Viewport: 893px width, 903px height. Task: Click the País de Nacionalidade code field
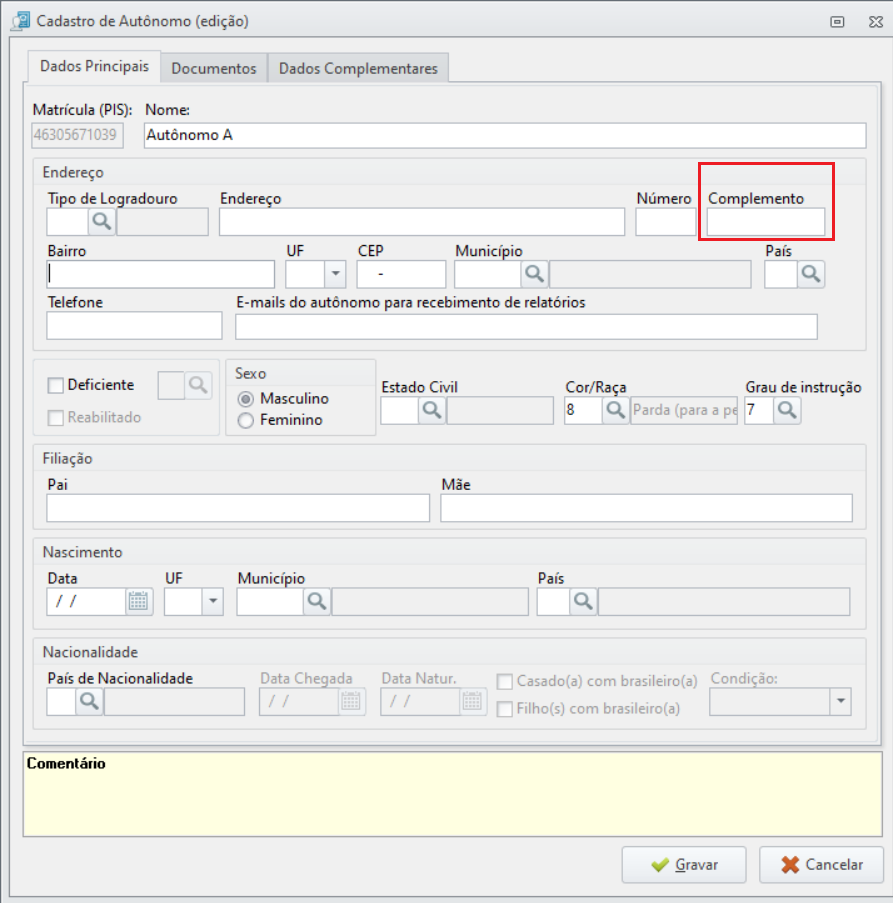62,701
